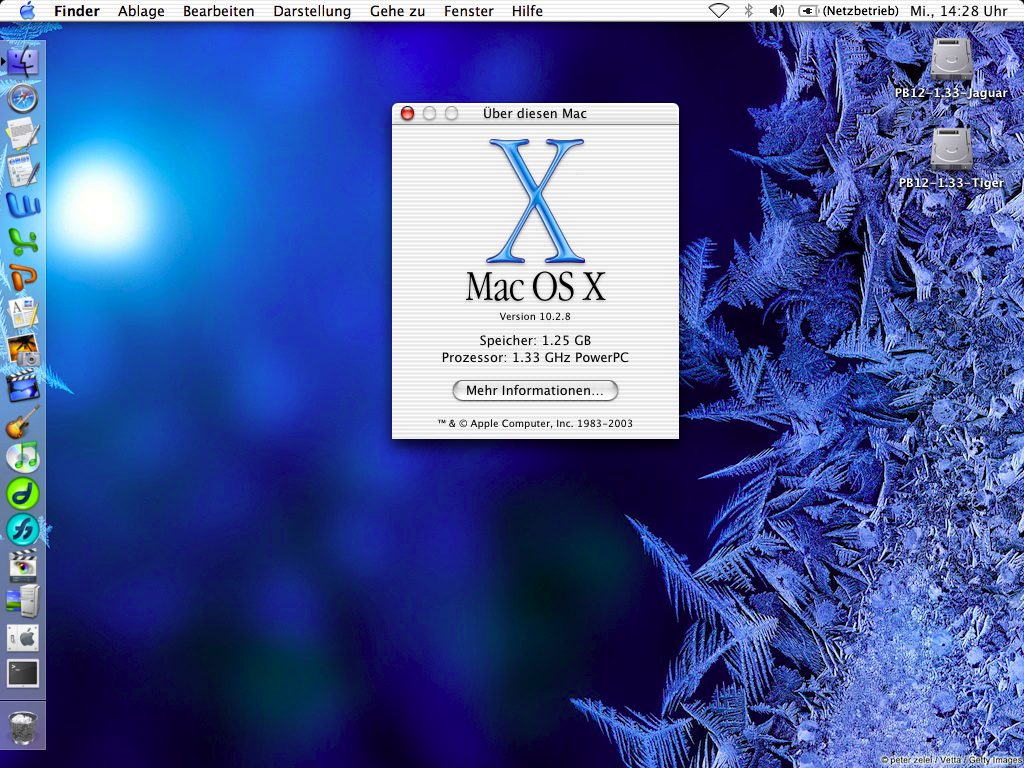Click the Mehr Informationen button
The width and height of the screenshot is (1024, 768).
click(535, 390)
